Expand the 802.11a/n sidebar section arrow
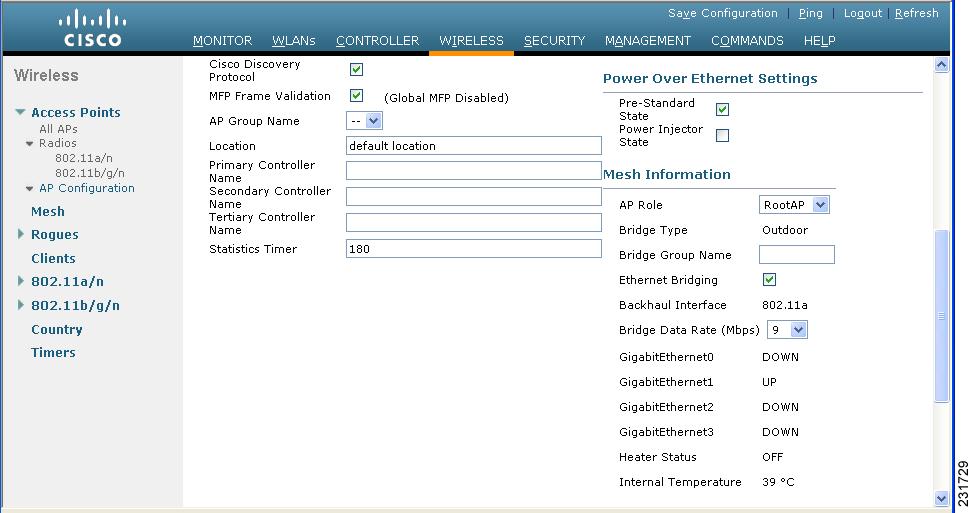The height and width of the screenshot is (513, 971). click(20, 281)
